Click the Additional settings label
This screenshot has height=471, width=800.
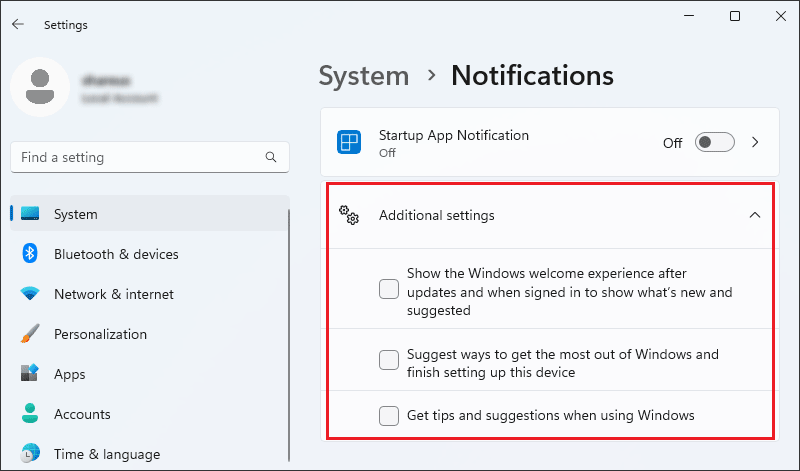pos(436,215)
